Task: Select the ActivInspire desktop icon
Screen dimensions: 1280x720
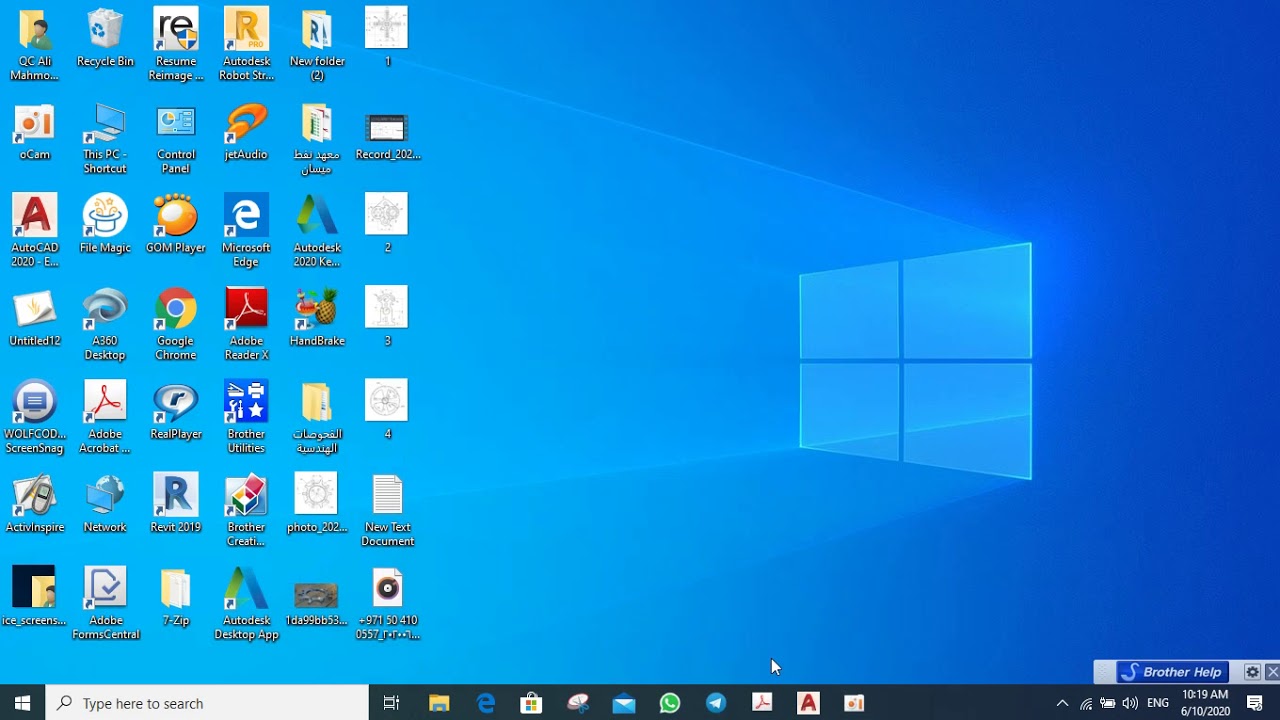Action: point(35,503)
